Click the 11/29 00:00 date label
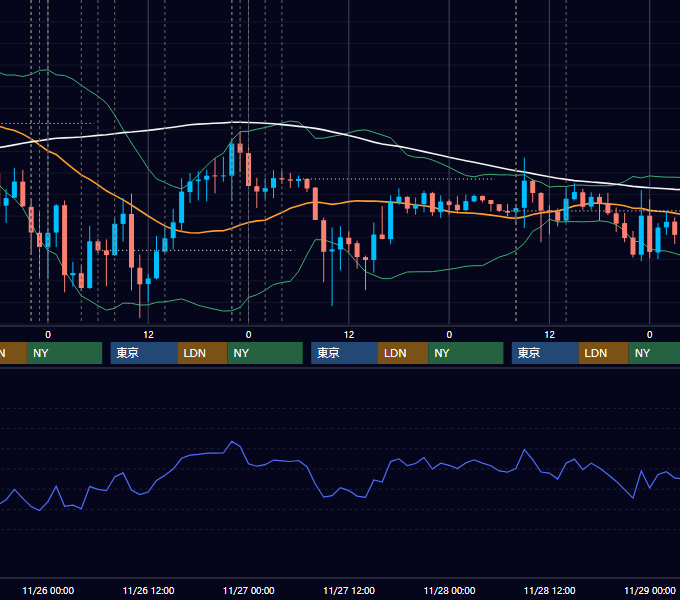This screenshot has width=680, height=600. click(x=650, y=590)
